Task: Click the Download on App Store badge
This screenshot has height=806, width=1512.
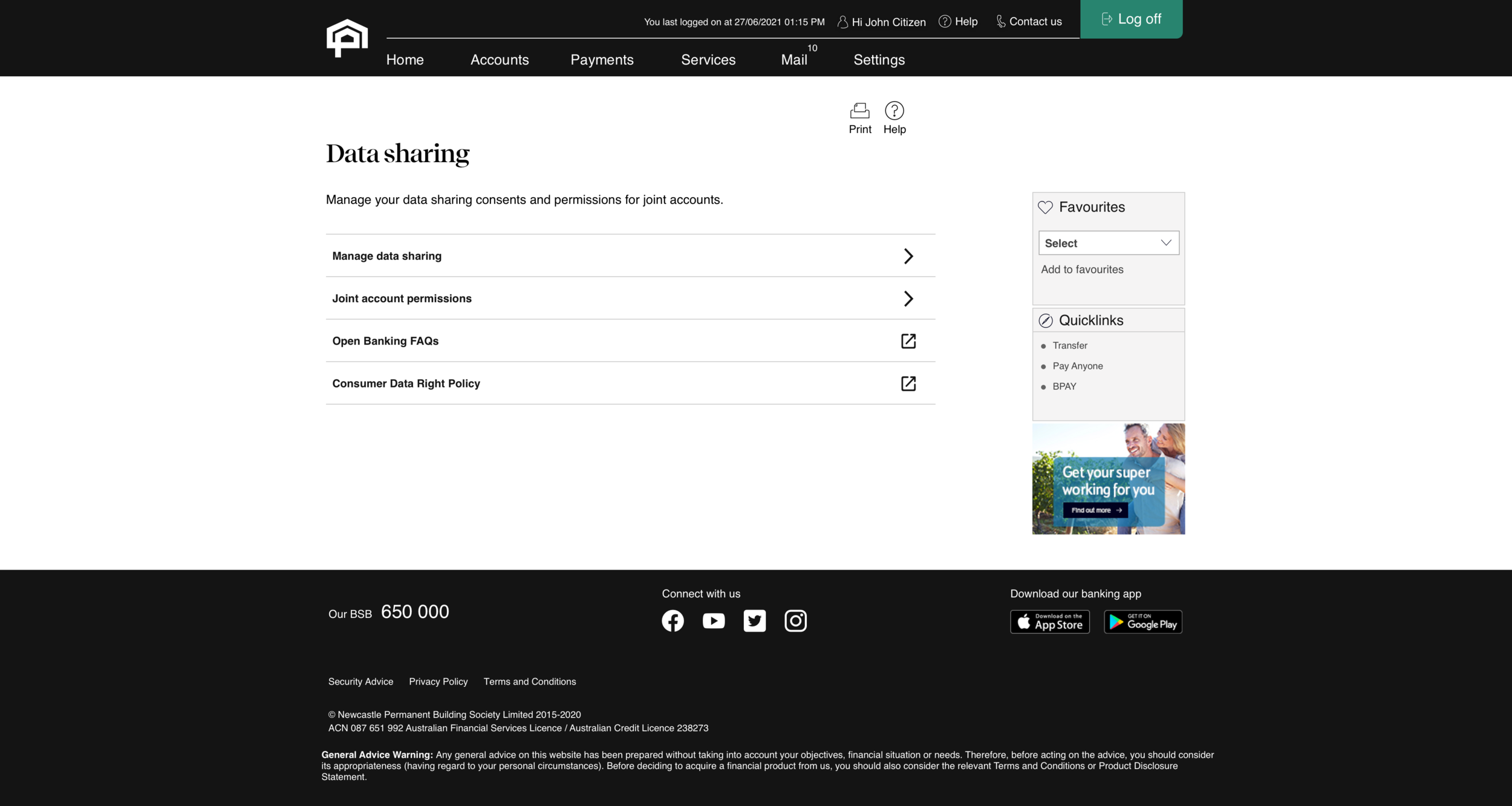Action: (1049, 622)
